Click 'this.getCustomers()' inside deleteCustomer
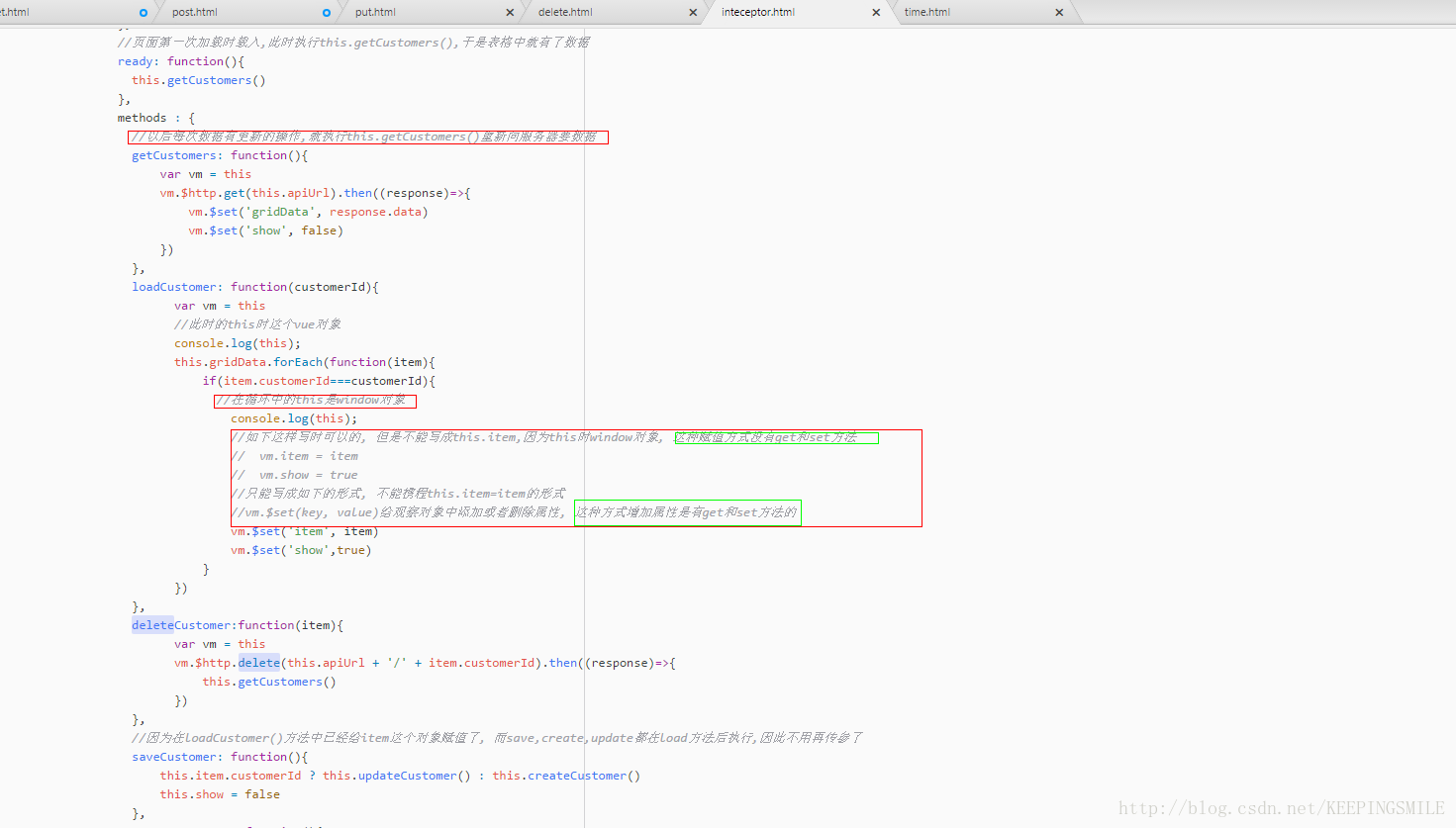The width and height of the screenshot is (1456, 828). [269, 682]
